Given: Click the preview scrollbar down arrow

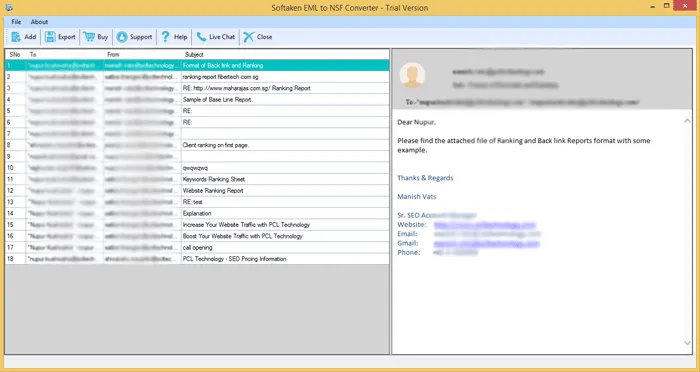Looking at the screenshot, I should [687, 343].
